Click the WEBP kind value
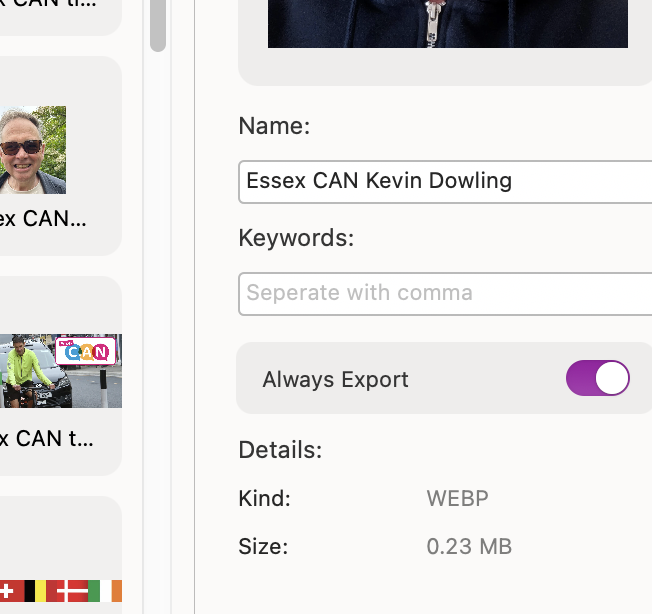Screen dimensions: 652x614 click(457, 498)
